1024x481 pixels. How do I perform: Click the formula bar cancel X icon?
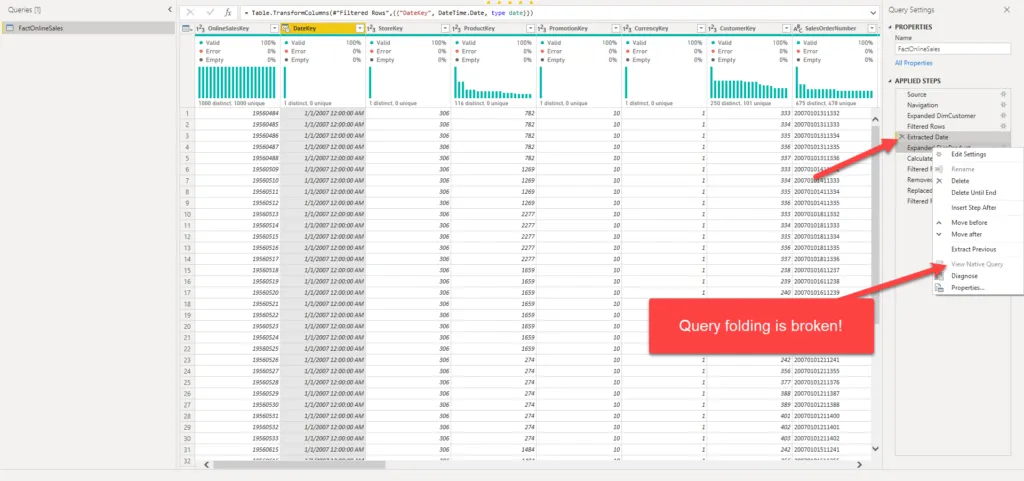(191, 11)
